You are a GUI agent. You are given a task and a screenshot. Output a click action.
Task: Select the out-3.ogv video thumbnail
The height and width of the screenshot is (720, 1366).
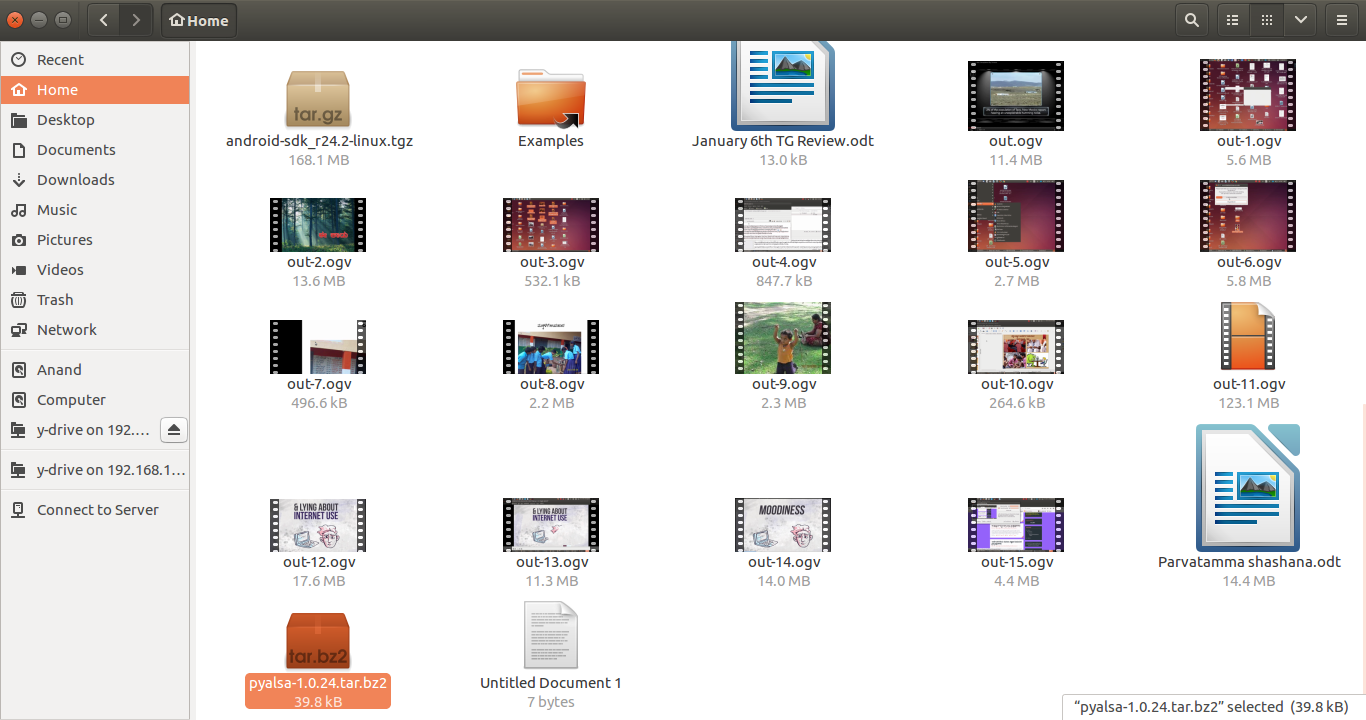550,224
